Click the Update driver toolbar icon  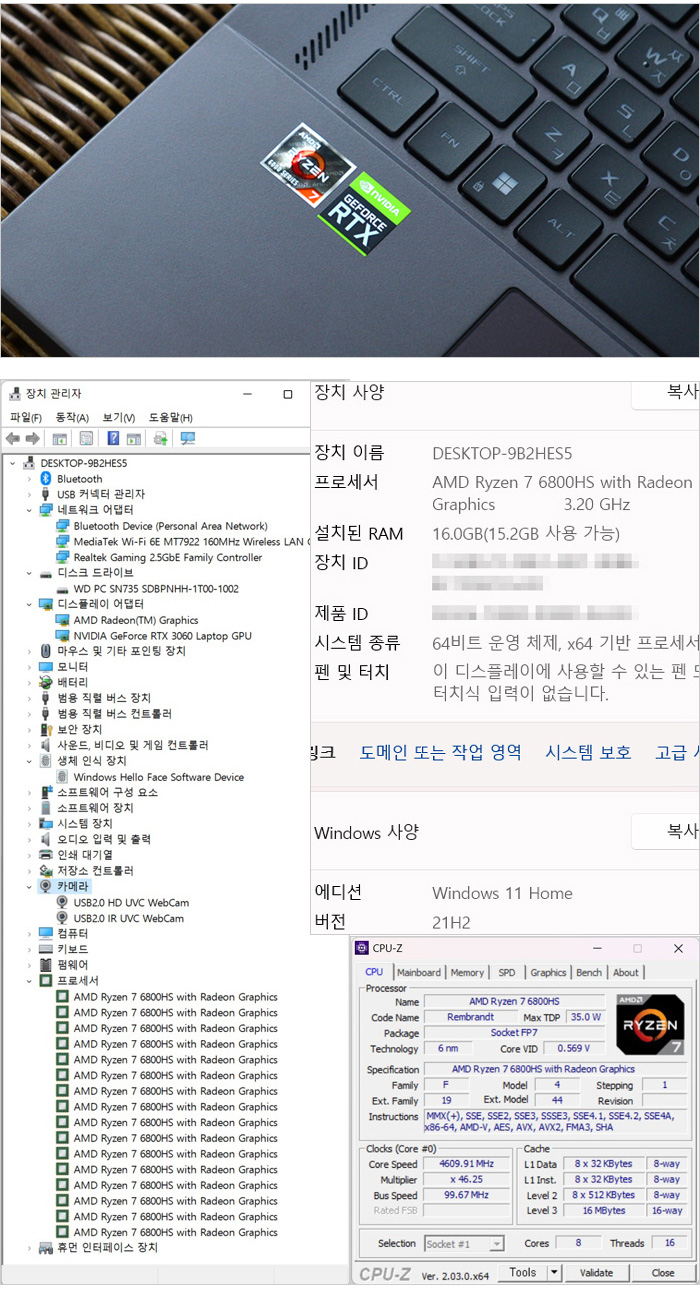click(160, 438)
